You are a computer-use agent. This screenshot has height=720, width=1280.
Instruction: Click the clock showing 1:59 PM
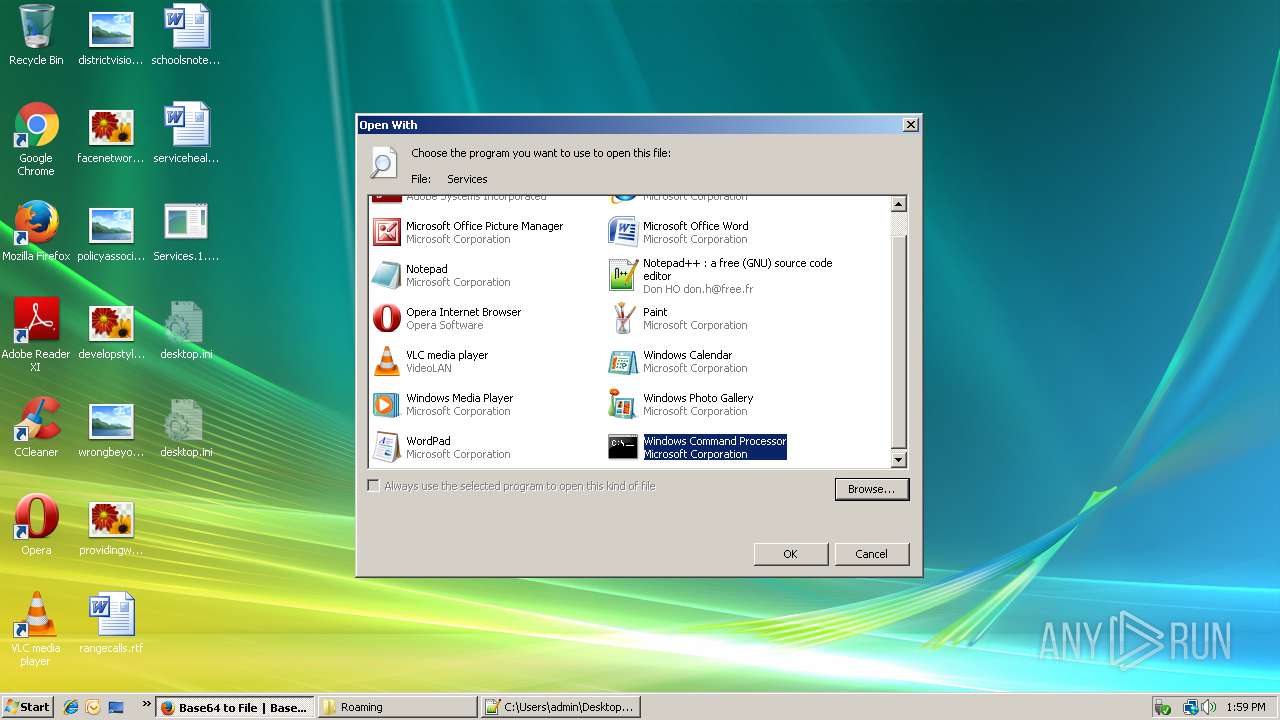[x=1246, y=707]
